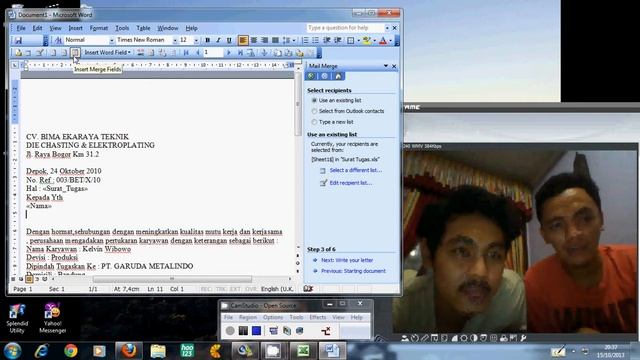Image resolution: width=640 pixels, height=360 pixels.
Task: Open the Options menu in CamStudio
Action: (x=273, y=317)
